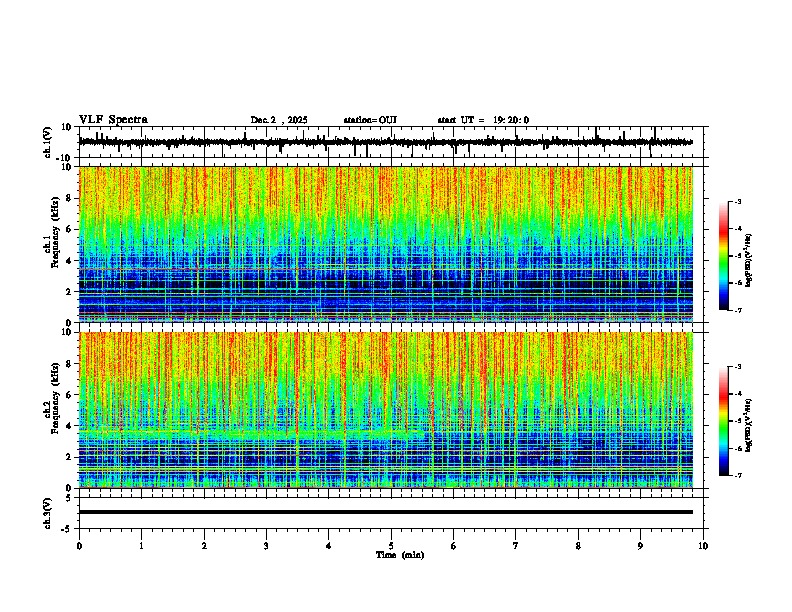Screen dimensions: 792x612
Task: Click inside the ch.2 spectrogram plot
Action: [x=386, y=410]
